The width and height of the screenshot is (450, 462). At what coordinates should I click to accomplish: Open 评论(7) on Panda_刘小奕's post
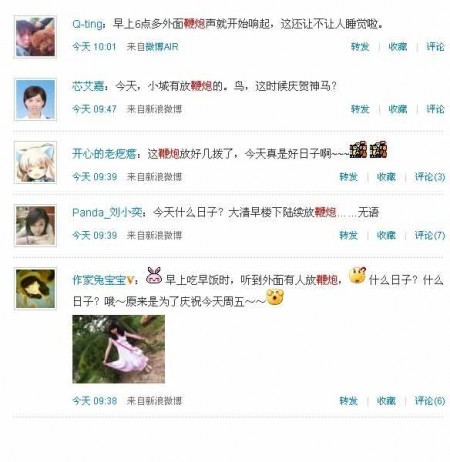point(430,235)
